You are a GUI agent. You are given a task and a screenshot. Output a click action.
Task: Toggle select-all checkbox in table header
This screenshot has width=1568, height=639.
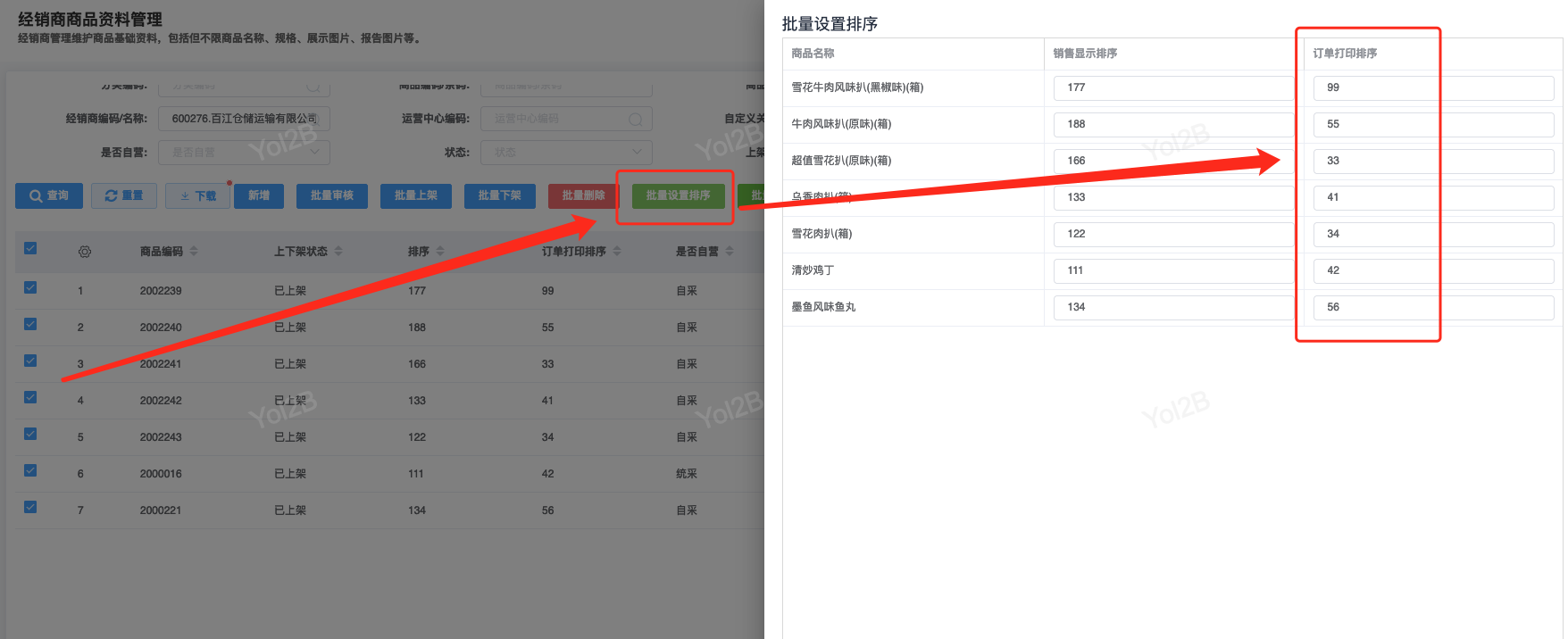[x=30, y=249]
